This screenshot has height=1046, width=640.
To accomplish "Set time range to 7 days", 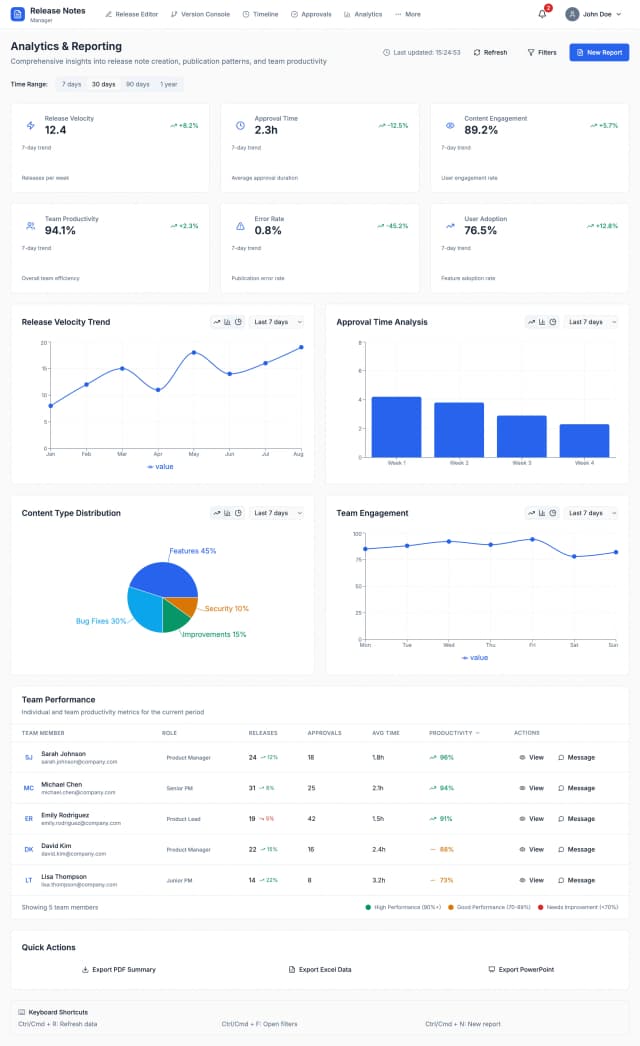I will point(71,84).
